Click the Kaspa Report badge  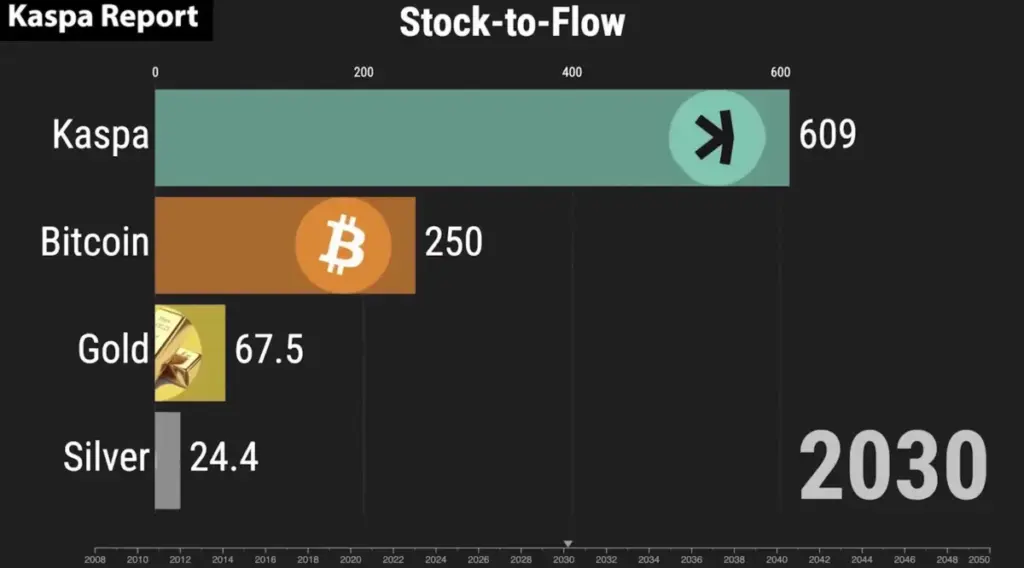pyautogui.click(x=105, y=19)
